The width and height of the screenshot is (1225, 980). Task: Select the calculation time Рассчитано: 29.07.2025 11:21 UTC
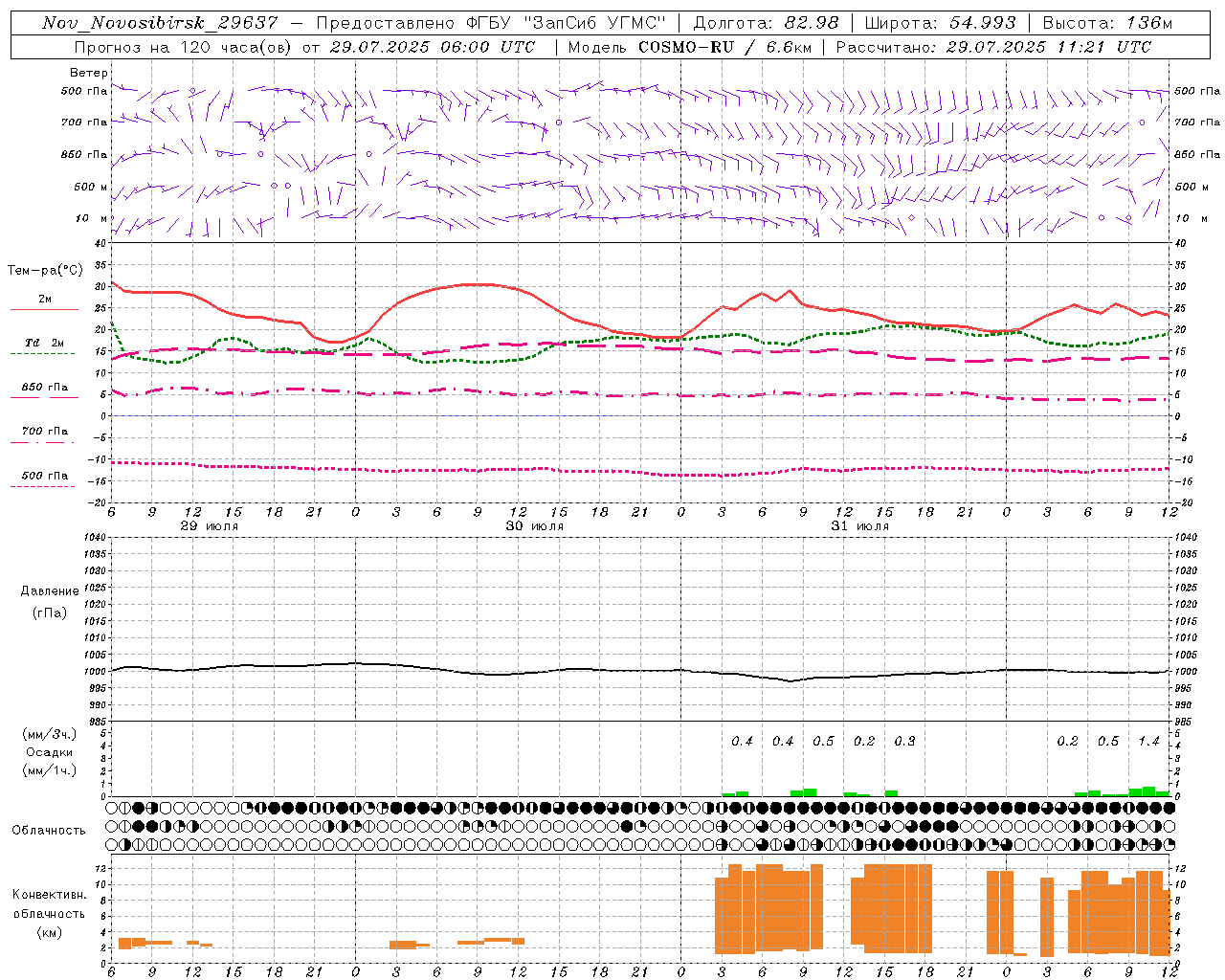[993, 47]
